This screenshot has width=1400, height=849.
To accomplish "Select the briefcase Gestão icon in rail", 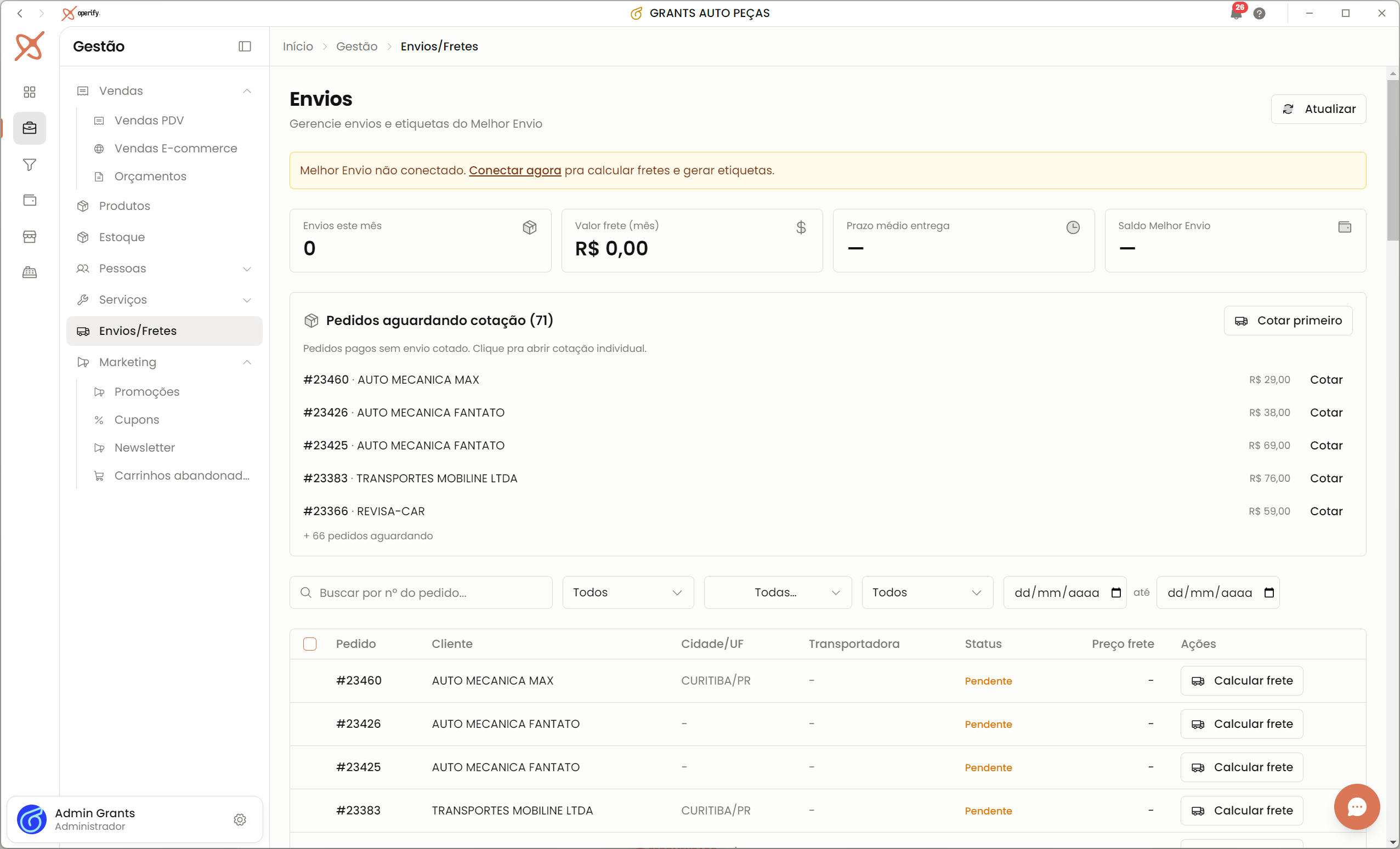I will click(x=30, y=128).
